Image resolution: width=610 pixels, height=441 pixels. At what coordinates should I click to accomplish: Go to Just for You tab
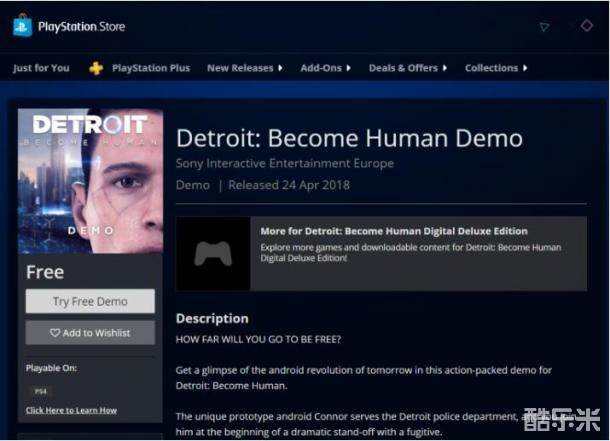(41, 68)
